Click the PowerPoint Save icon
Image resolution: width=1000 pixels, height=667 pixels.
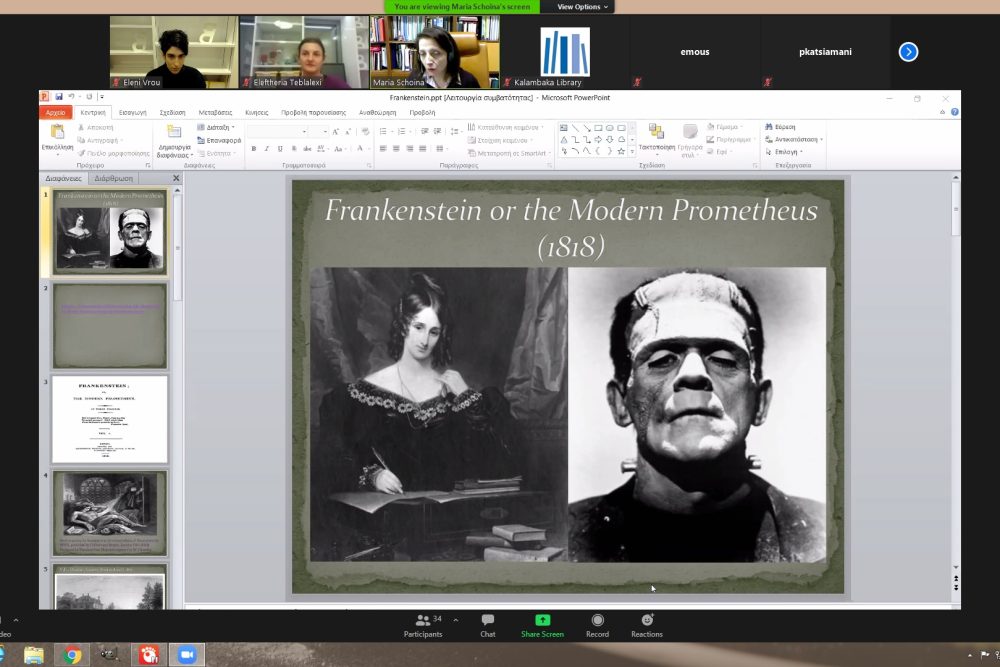pyautogui.click(x=59, y=97)
